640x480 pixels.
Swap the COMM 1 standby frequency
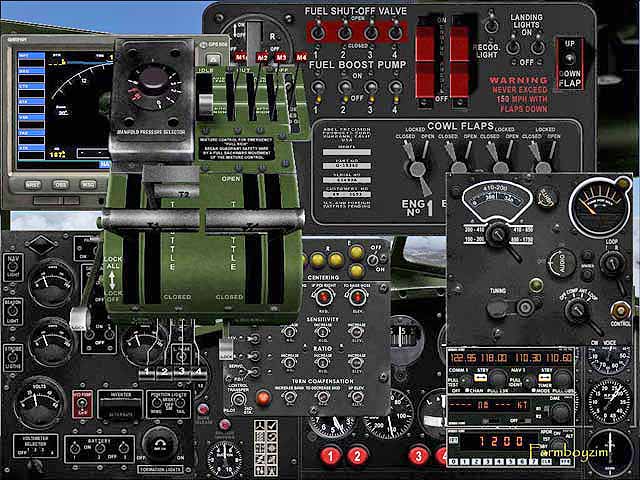click(x=481, y=378)
